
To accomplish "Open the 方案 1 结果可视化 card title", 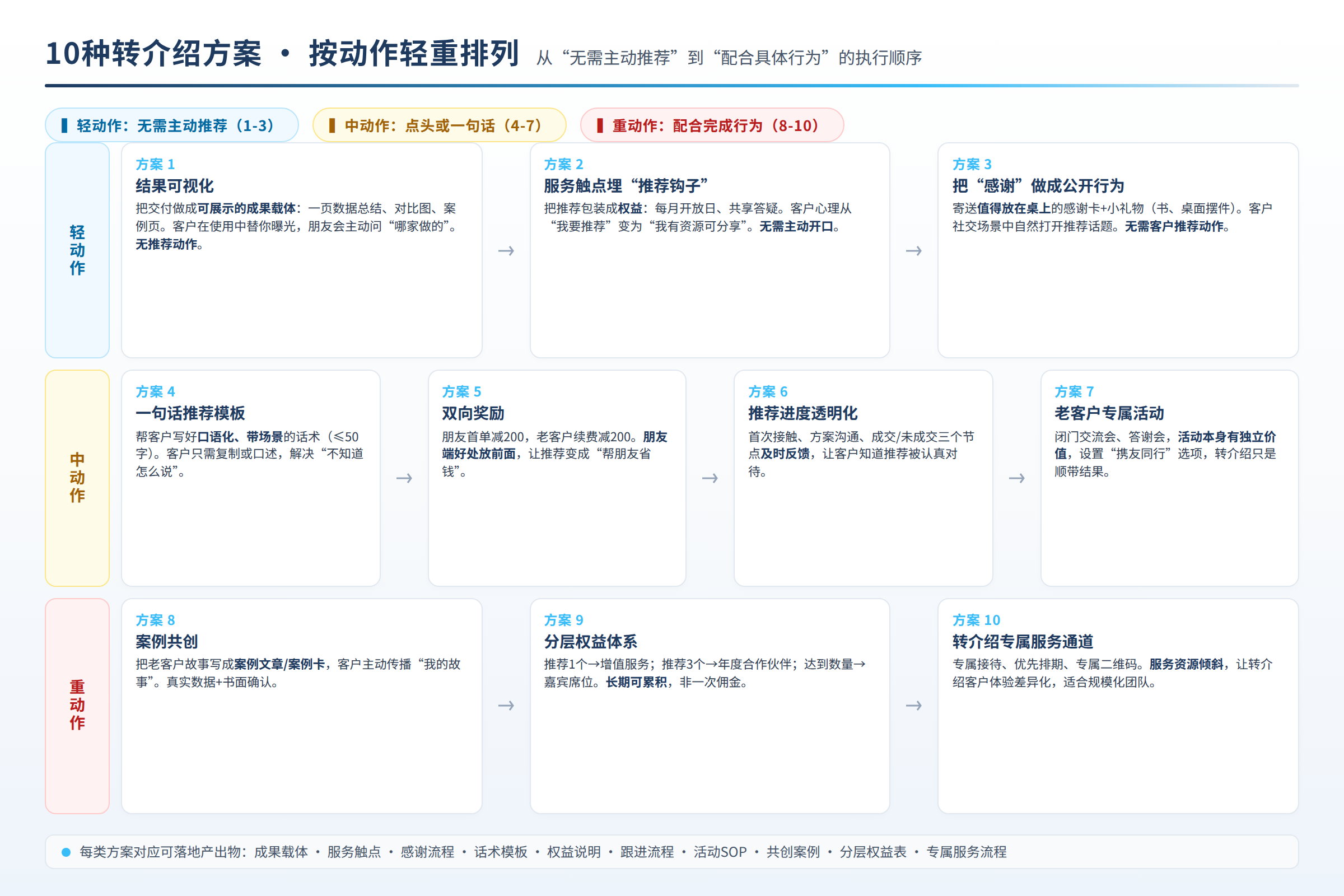I will (174, 186).
